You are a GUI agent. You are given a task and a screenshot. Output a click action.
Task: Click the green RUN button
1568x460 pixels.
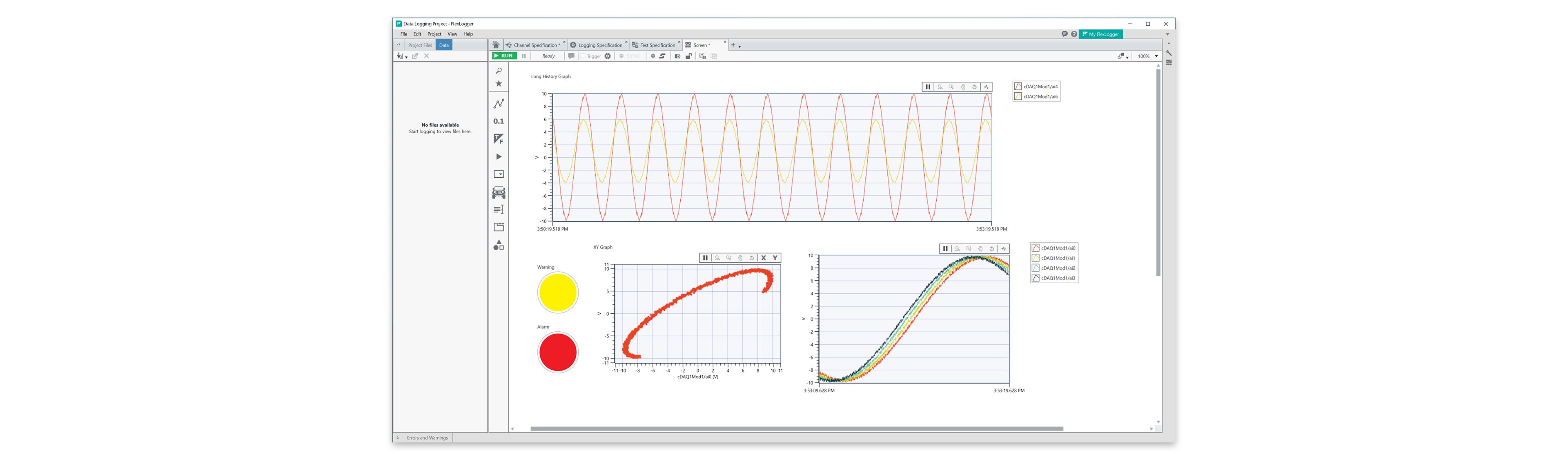click(x=504, y=56)
